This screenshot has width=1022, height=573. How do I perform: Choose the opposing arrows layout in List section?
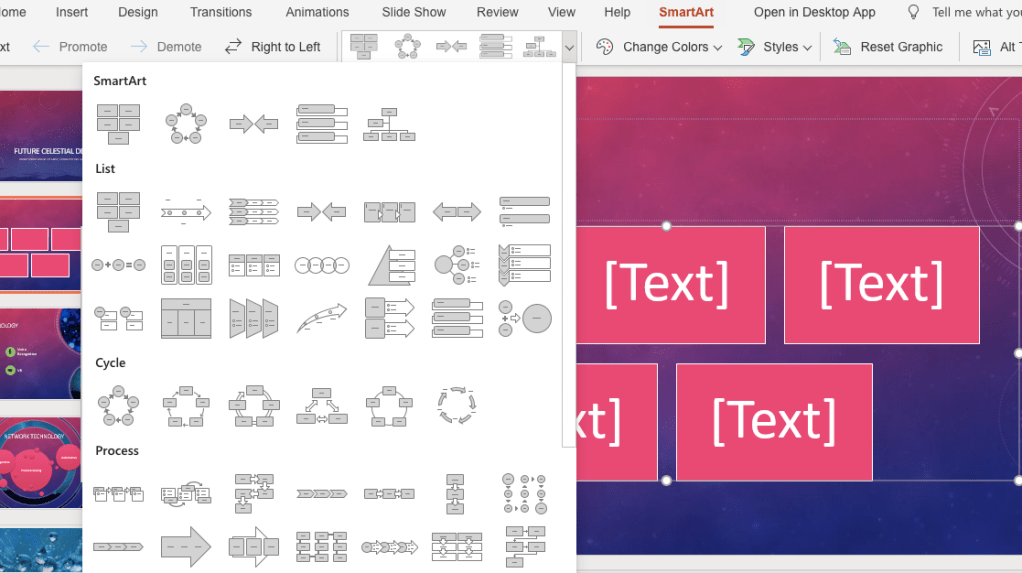click(321, 212)
